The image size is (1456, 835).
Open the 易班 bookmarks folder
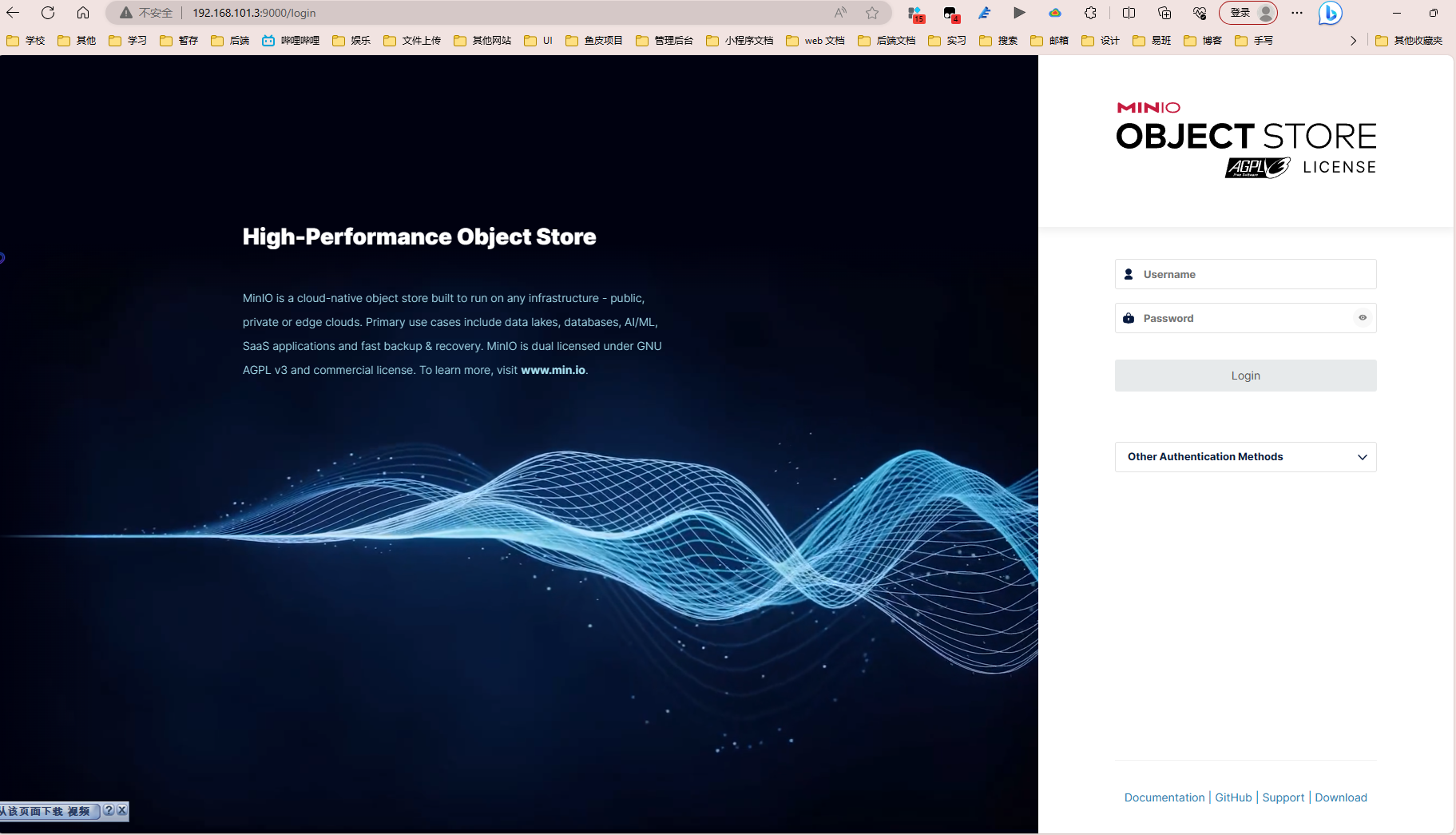pyautogui.click(x=1152, y=41)
